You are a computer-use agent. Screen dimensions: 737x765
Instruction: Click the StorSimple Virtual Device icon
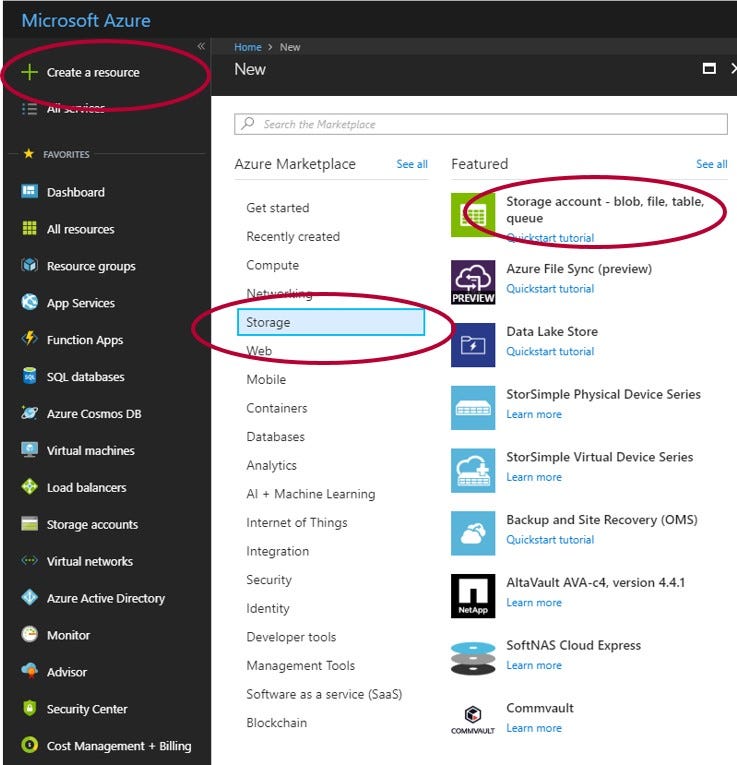[x=473, y=471]
